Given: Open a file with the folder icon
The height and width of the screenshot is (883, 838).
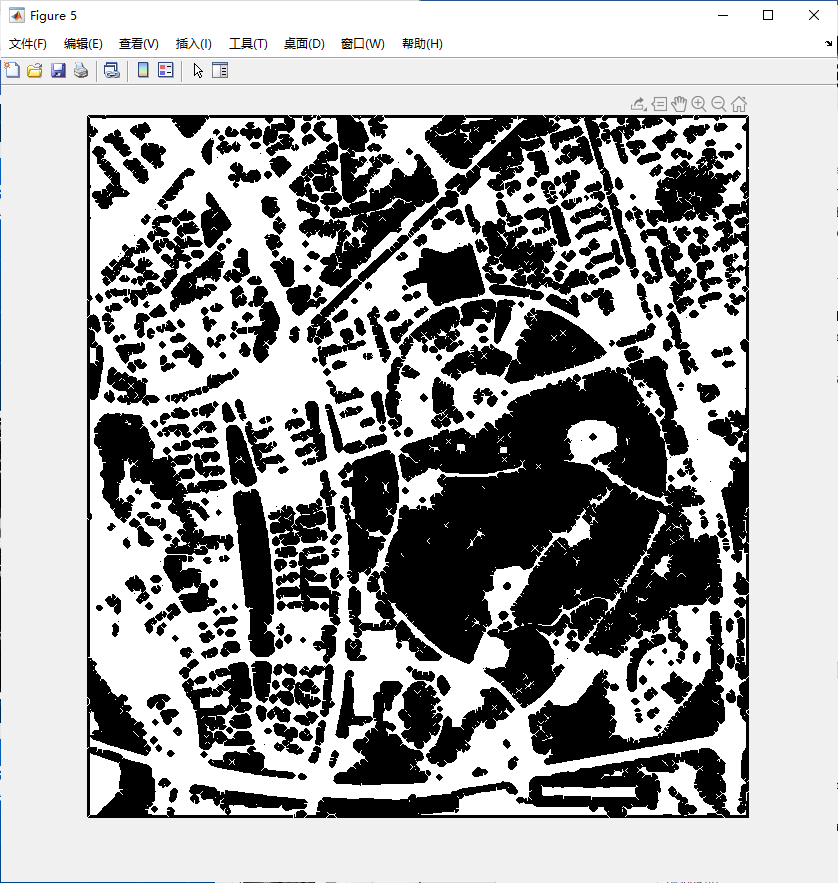Looking at the screenshot, I should tap(34, 70).
